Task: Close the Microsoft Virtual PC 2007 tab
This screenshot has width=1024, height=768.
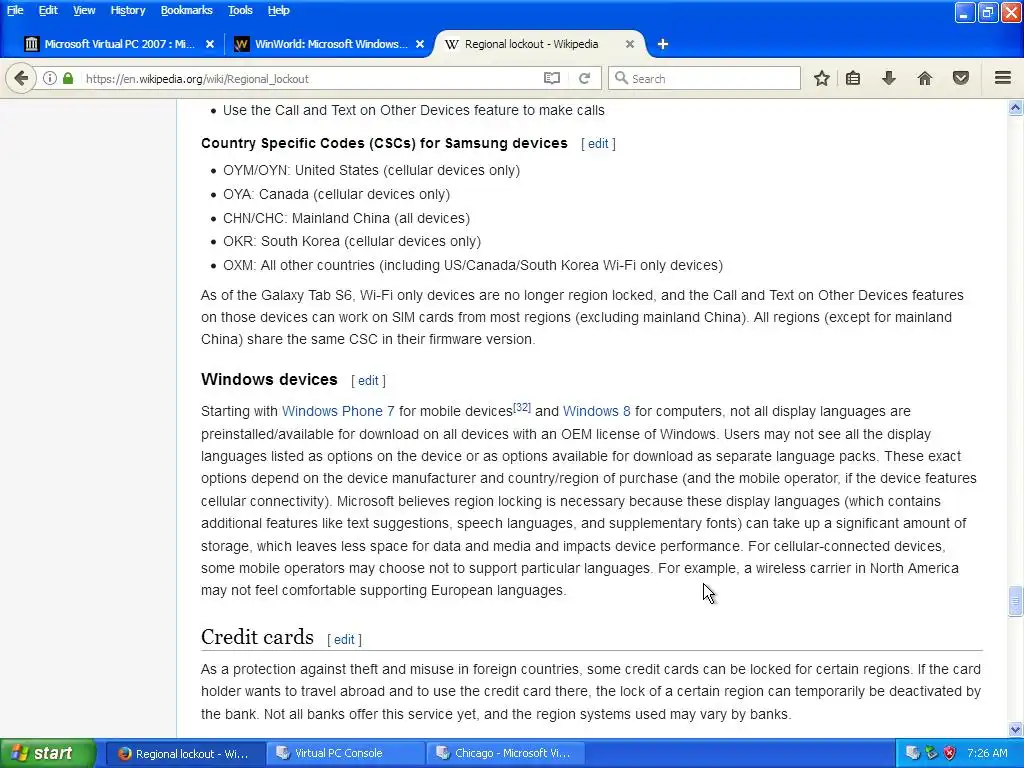Action: coord(210,44)
